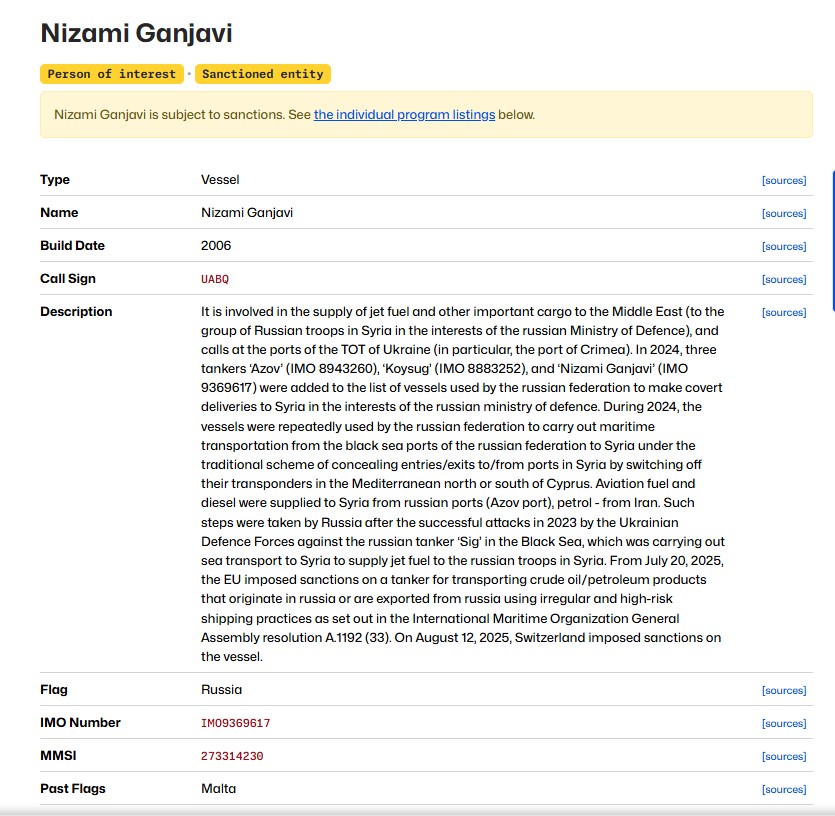Screen dimensions: 835x816
Task: Click the Russia flag value
Action: [221, 690]
